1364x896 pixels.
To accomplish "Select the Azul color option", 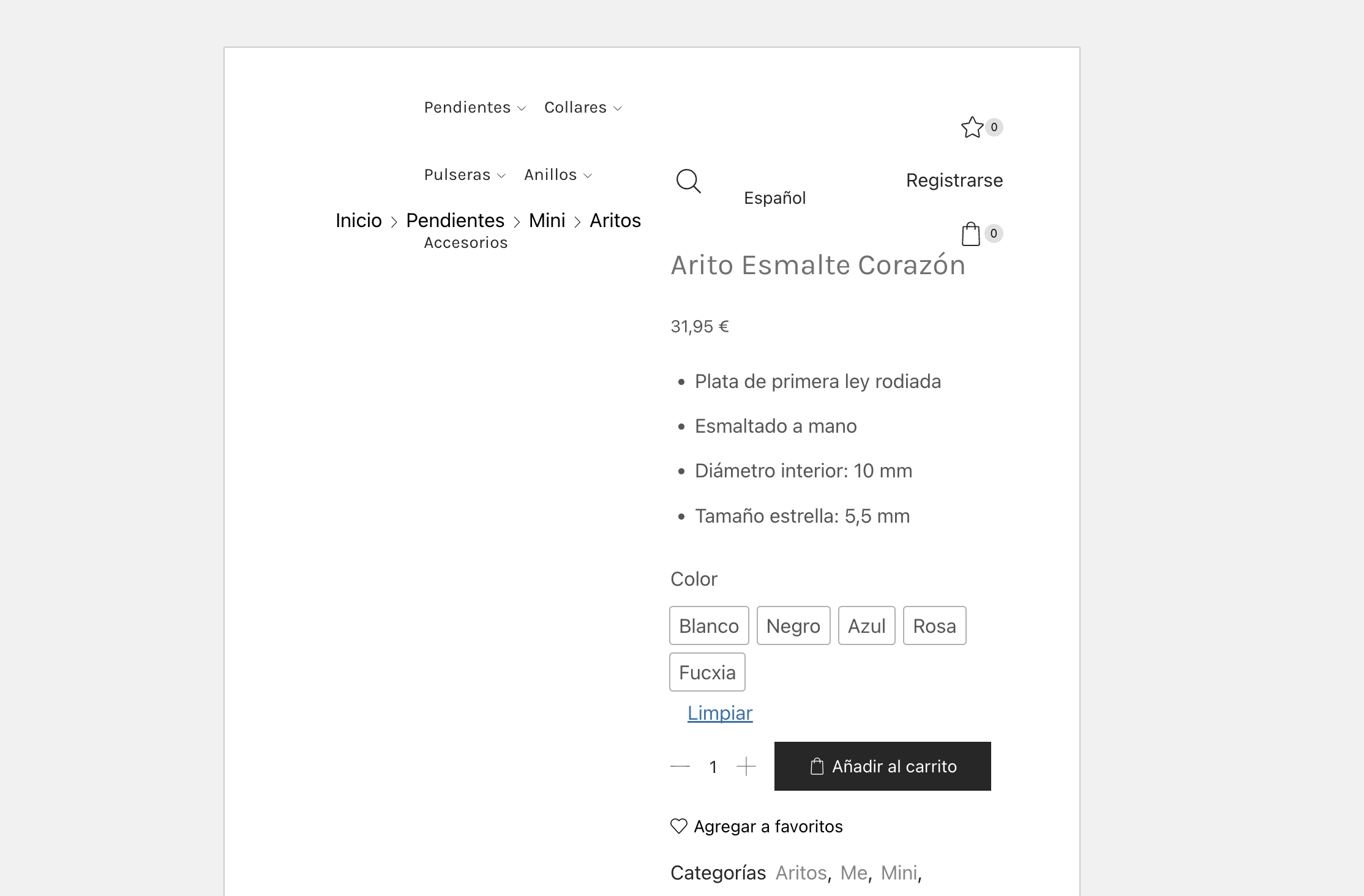I will pyautogui.click(x=867, y=625).
